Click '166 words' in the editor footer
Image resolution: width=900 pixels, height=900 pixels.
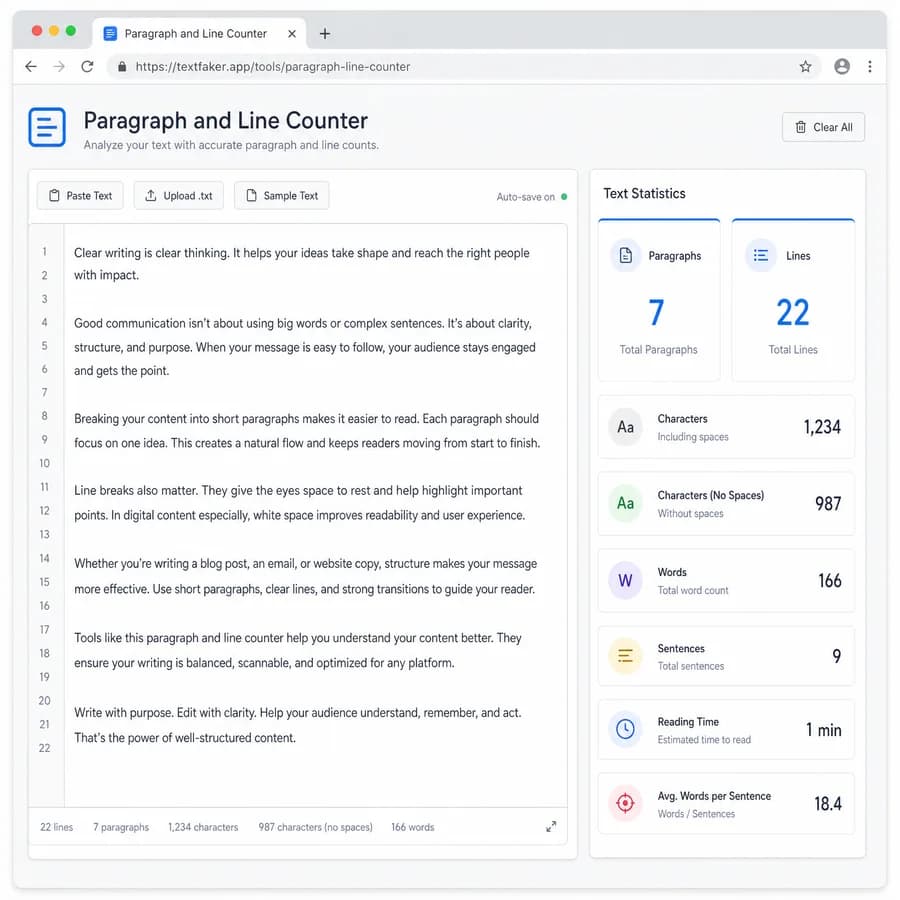click(413, 827)
